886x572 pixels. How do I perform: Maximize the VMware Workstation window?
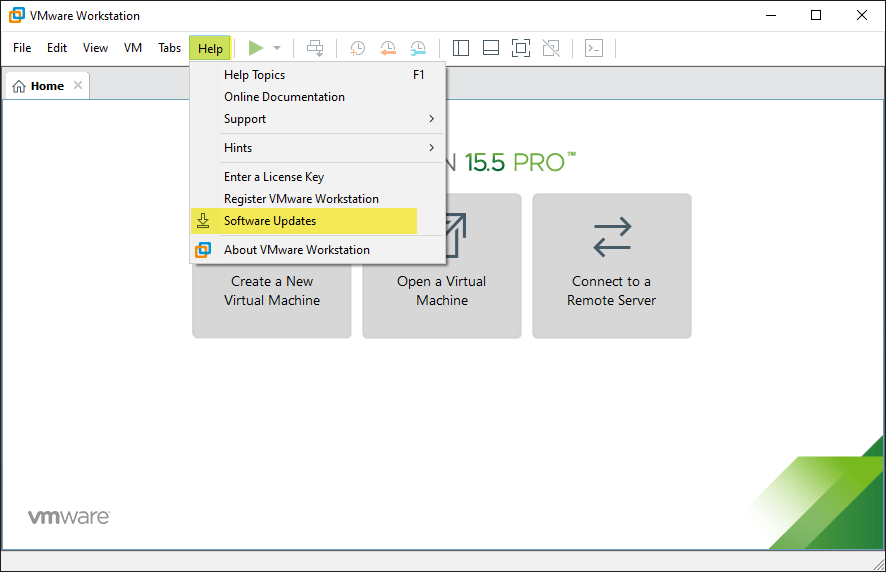click(816, 15)
